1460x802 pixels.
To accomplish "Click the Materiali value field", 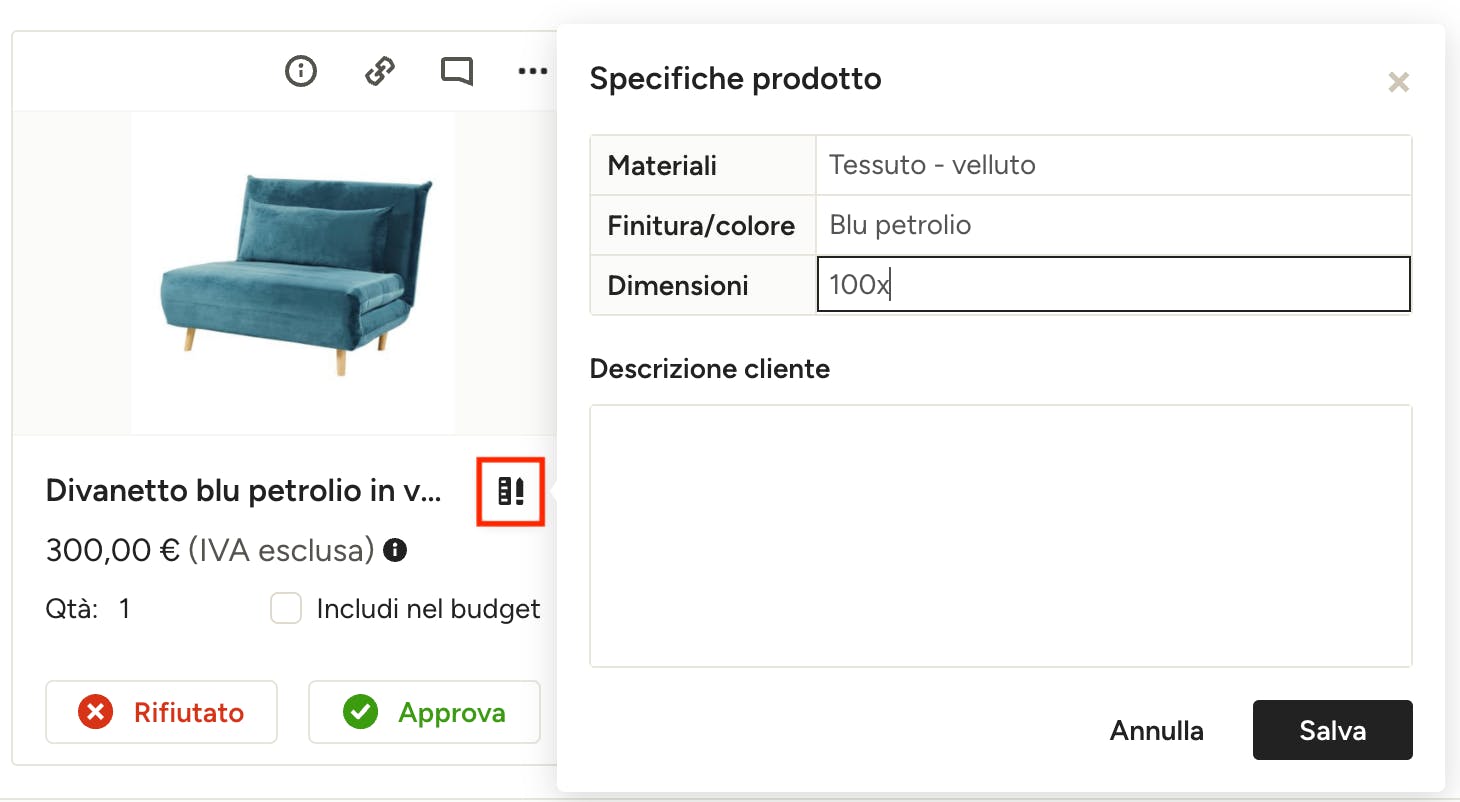I will pos(1113,165).
